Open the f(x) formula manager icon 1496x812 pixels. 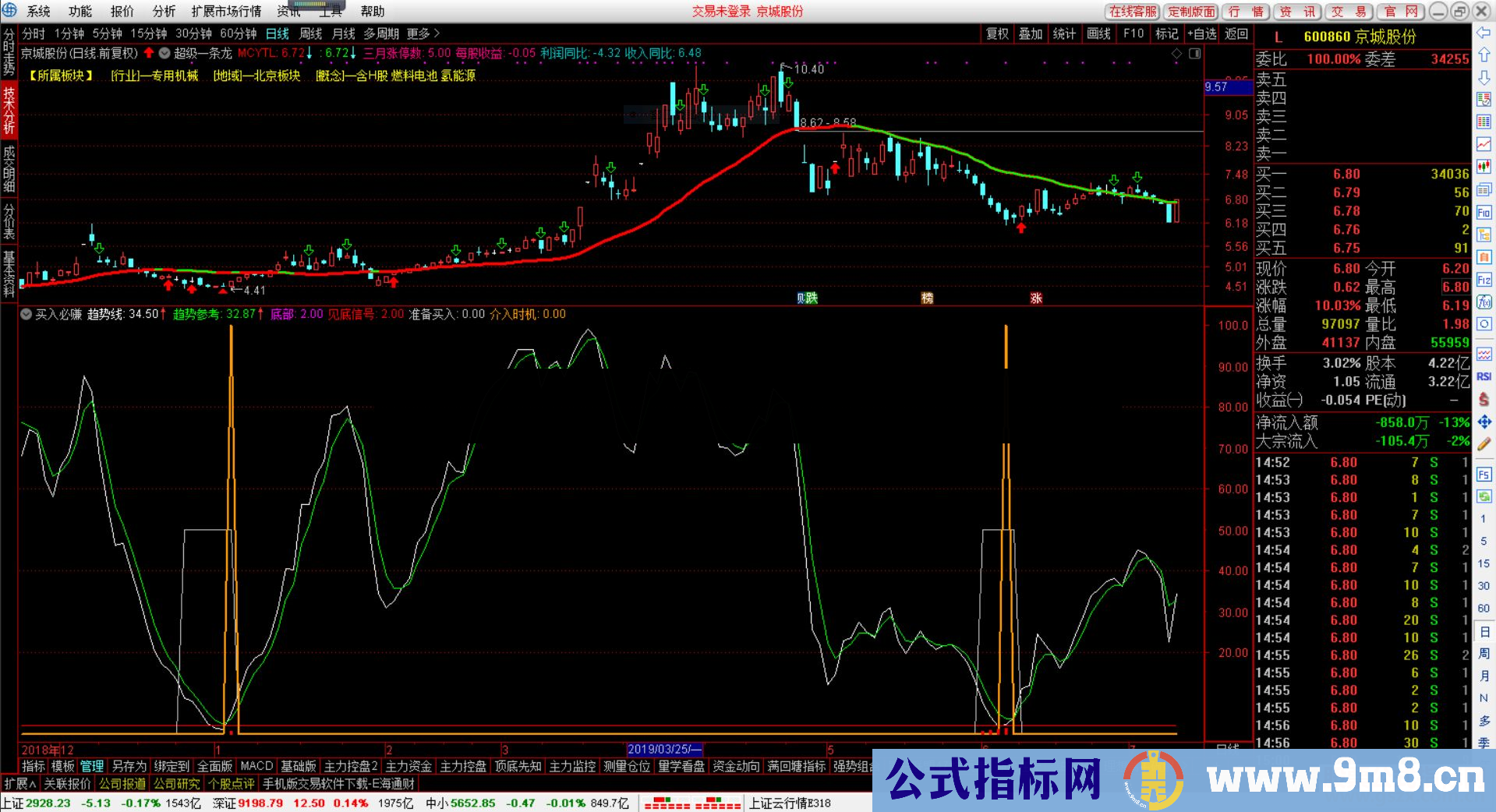[x=1484, y=303]
